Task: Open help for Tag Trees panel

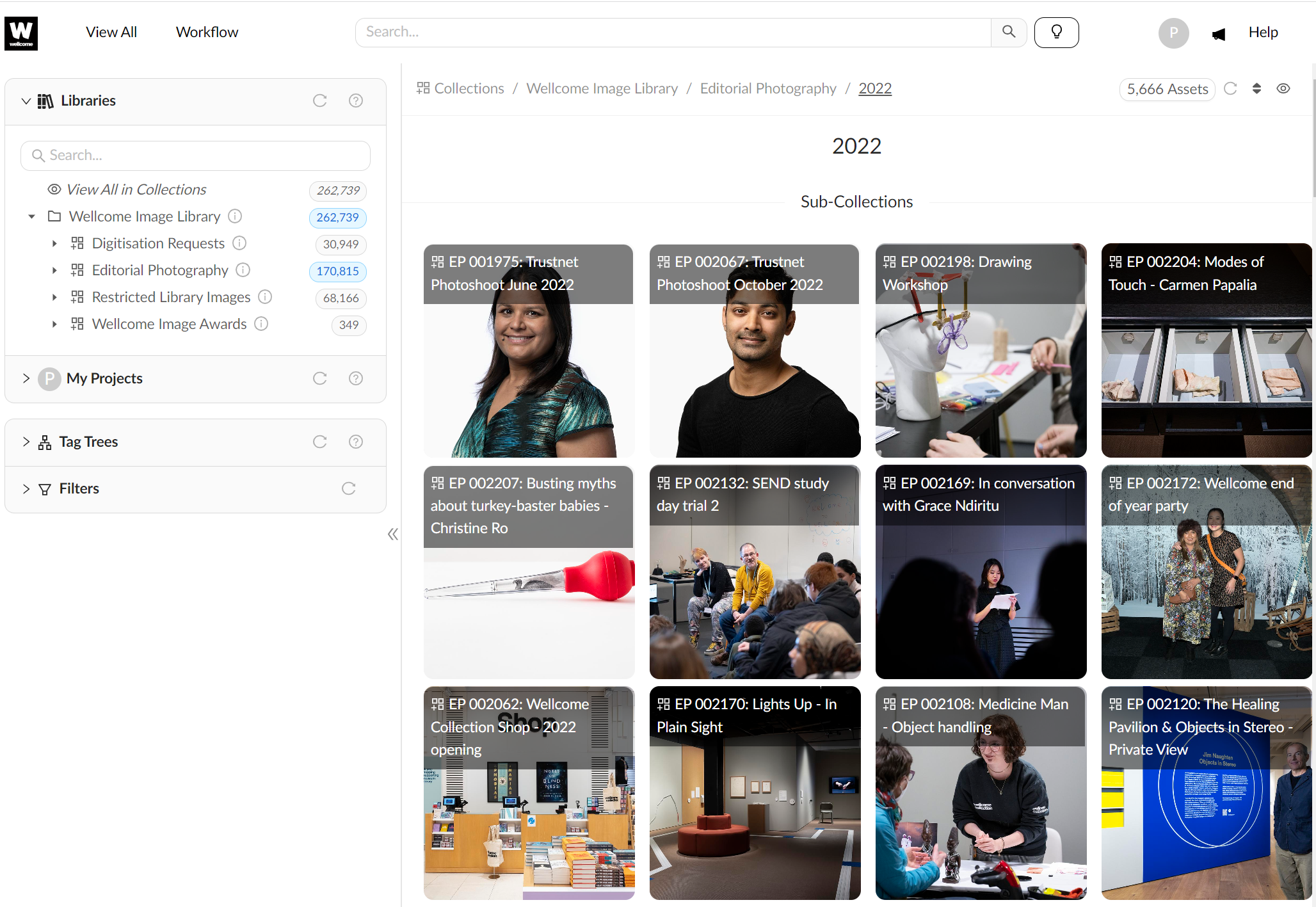Action: [x=356, y=442]
